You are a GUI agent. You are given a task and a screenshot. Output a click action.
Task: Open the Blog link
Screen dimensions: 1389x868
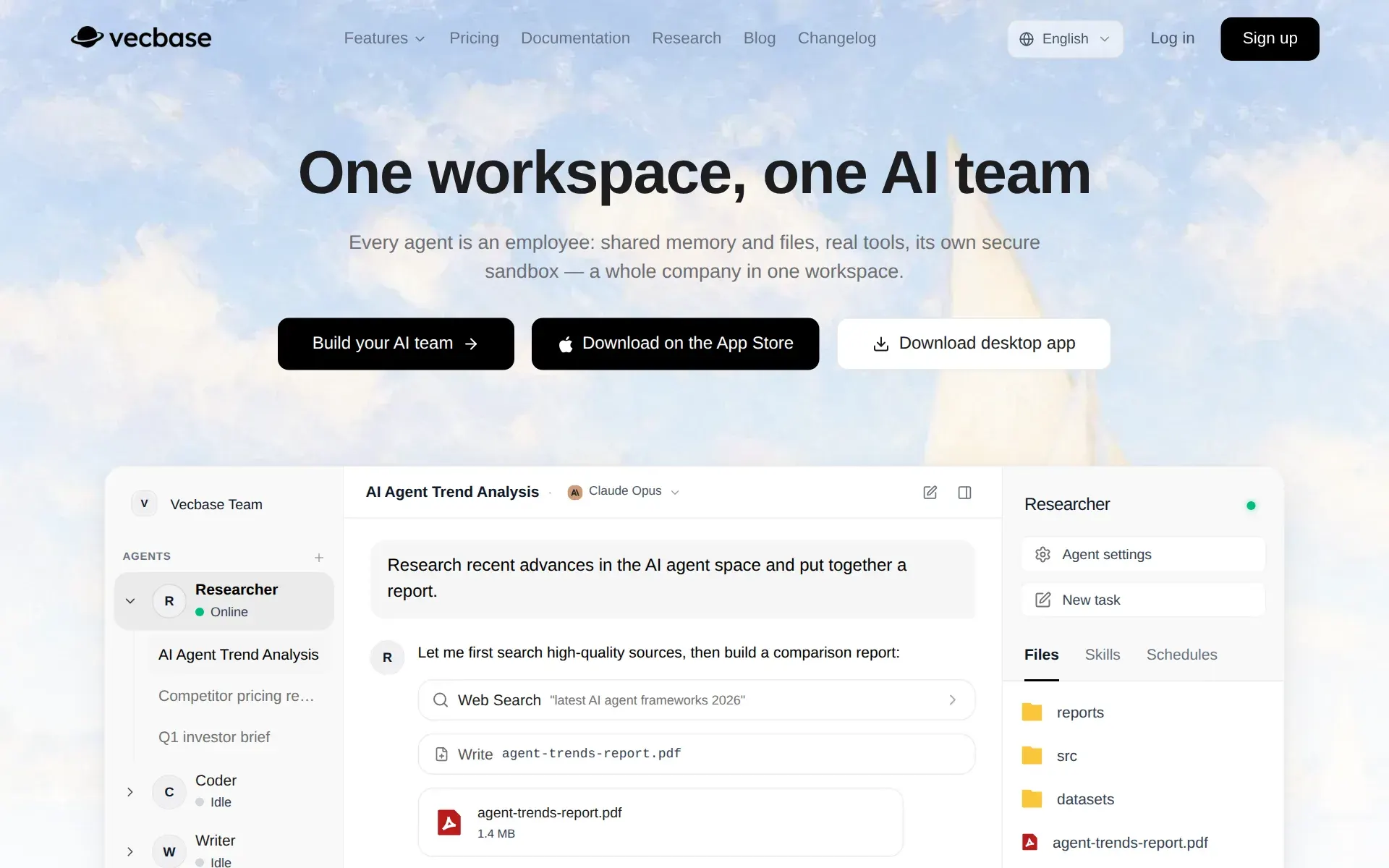(759, 38)
